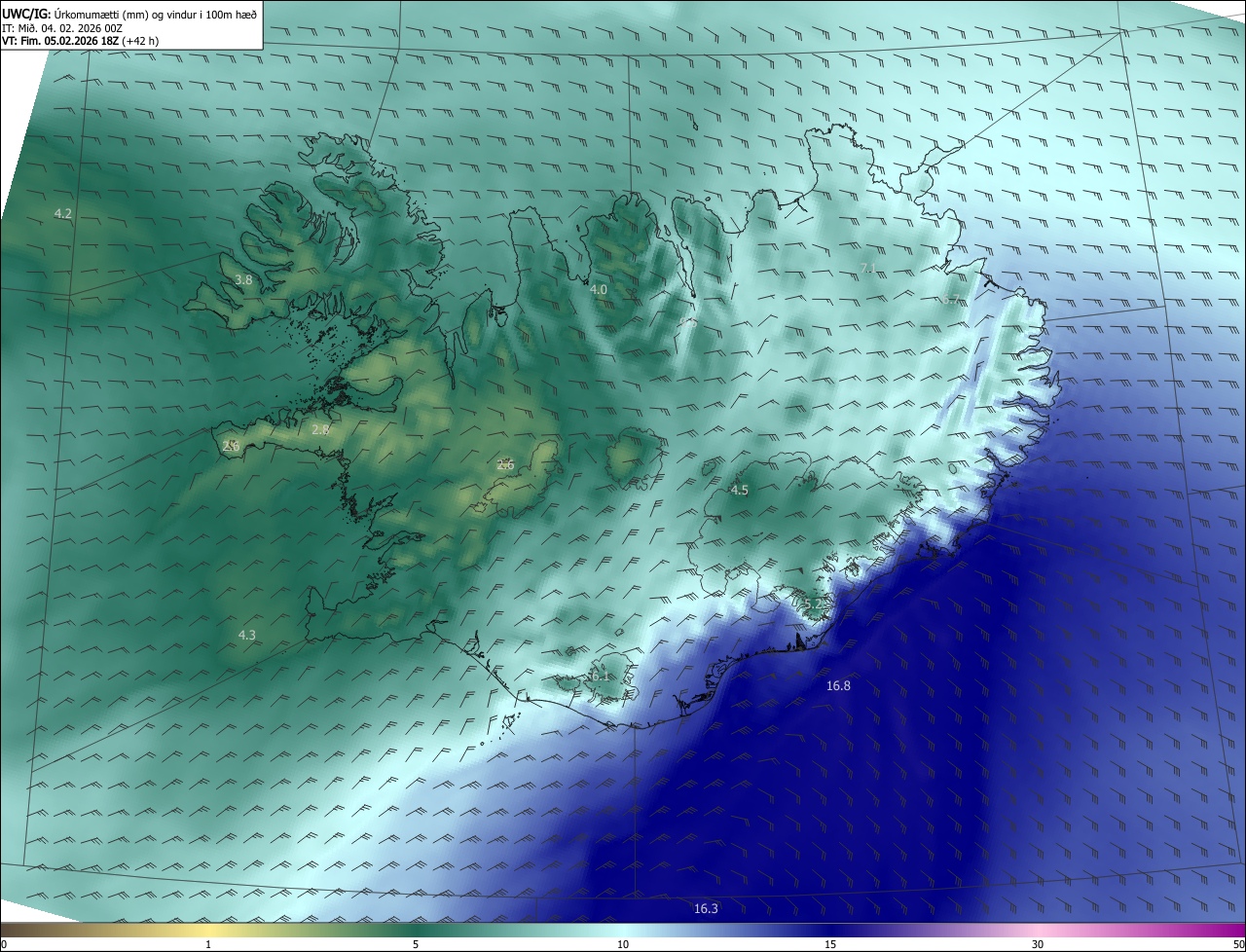Click the title text 'UWC/IG: Úrkomumætti (mm)'
This screenshot has height=952, width=1246.
pyautogui.click(x=74, y=14)
